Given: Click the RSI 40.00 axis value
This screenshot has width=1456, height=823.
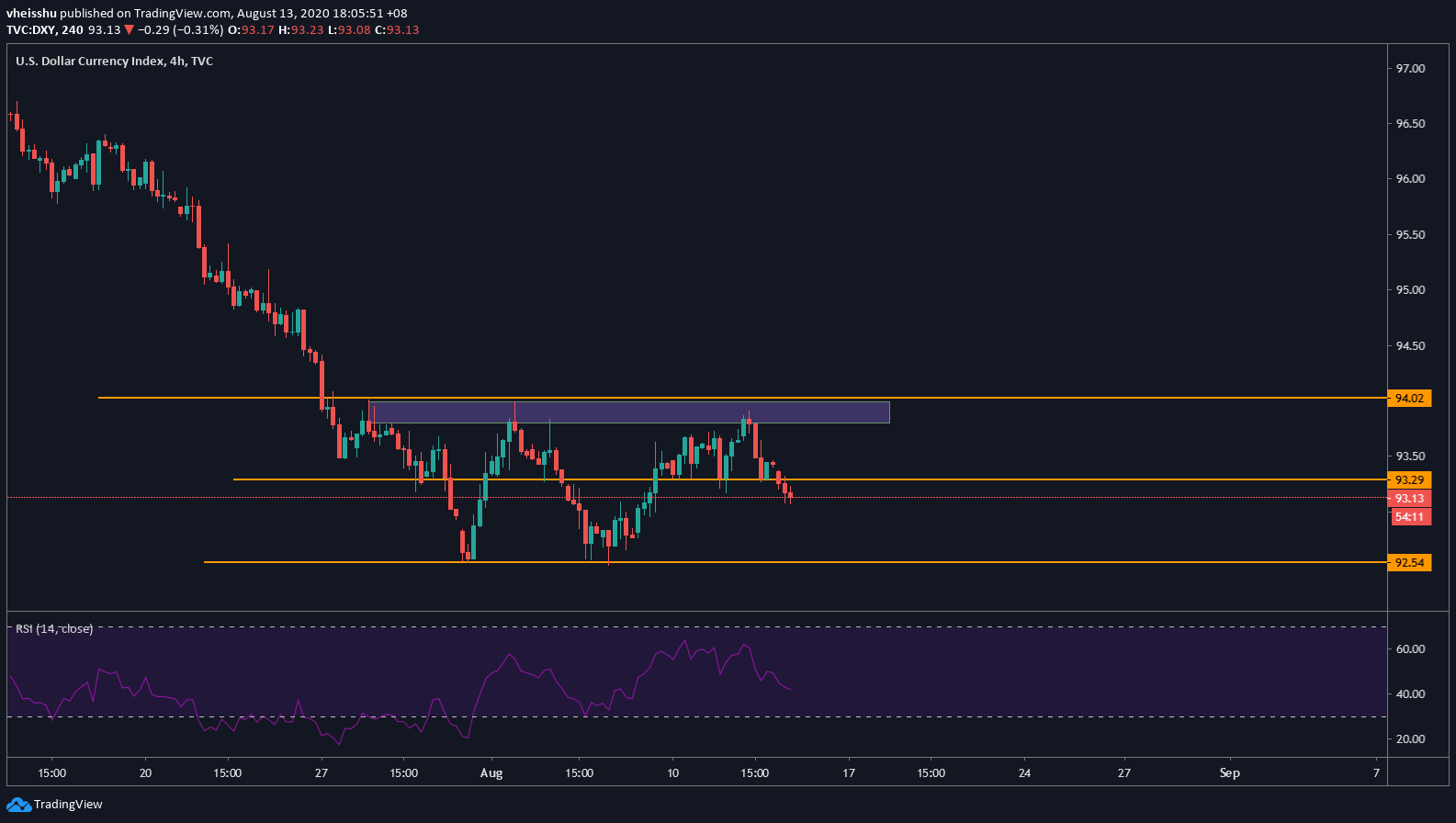Looking at the screenshot, I should [x=1410, y=694].
